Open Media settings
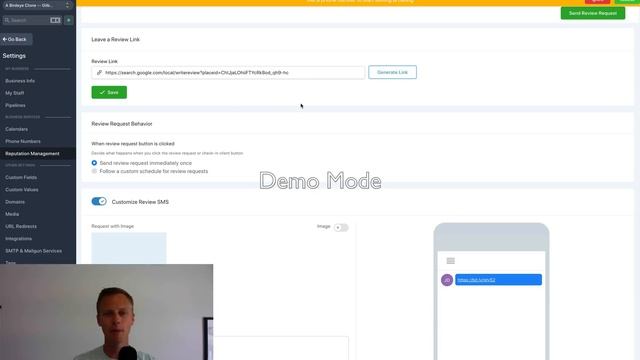 point(12,214)
